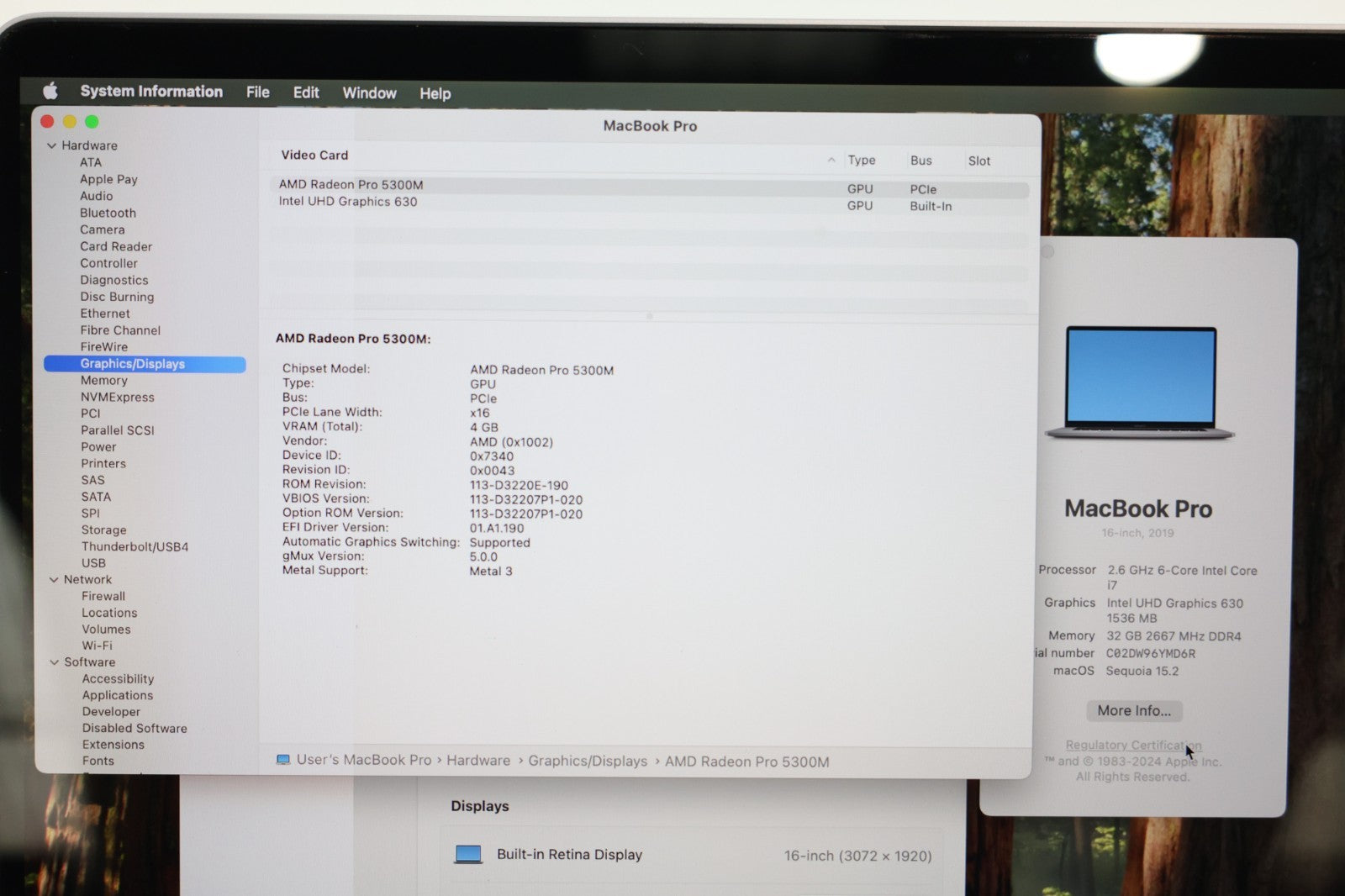Click the green zoom window button
The width and height of the screenshot is (1345, 896).
point(92,122)
